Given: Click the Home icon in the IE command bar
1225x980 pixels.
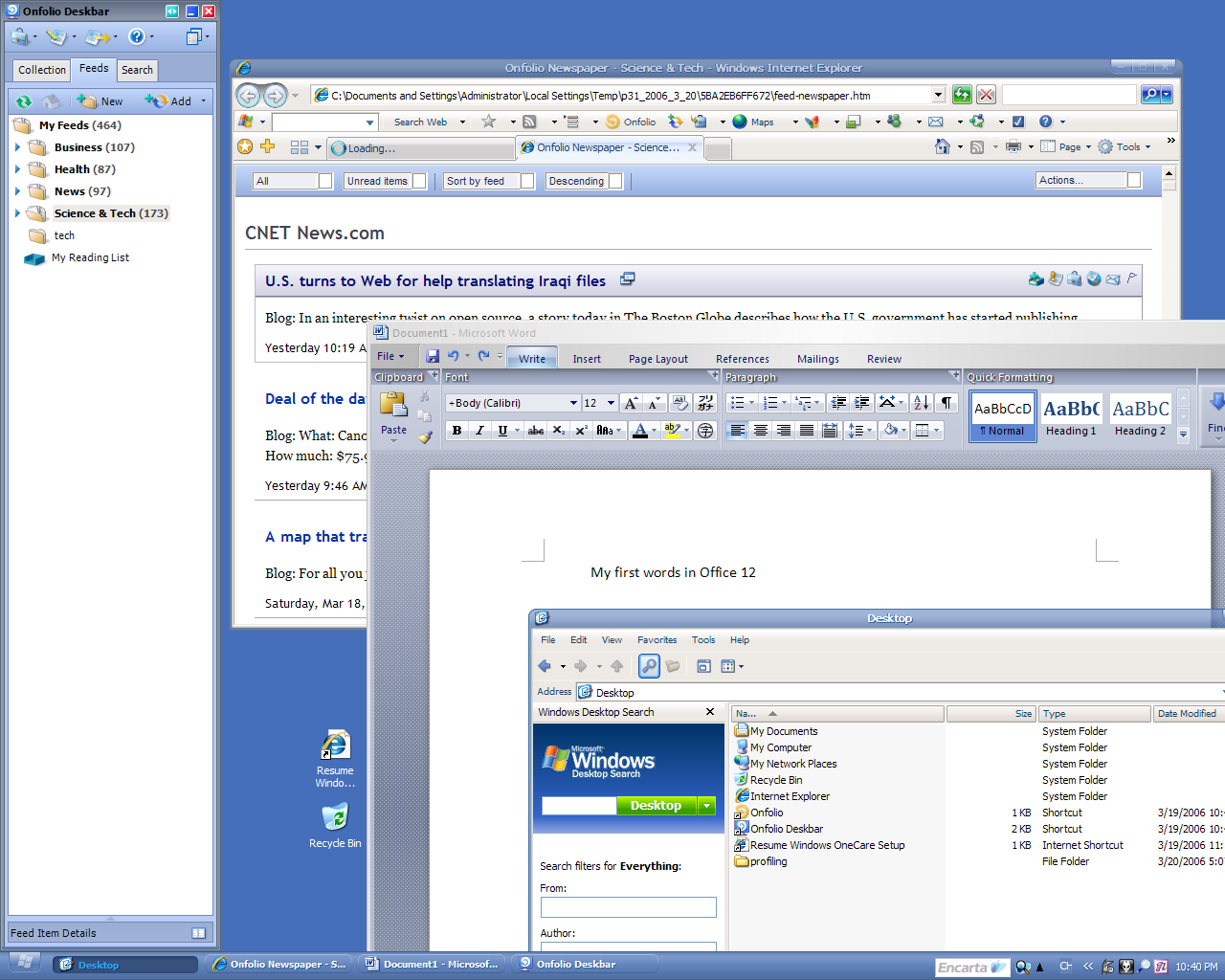Looking at the screenshot, I should click(x=943, y=146).
